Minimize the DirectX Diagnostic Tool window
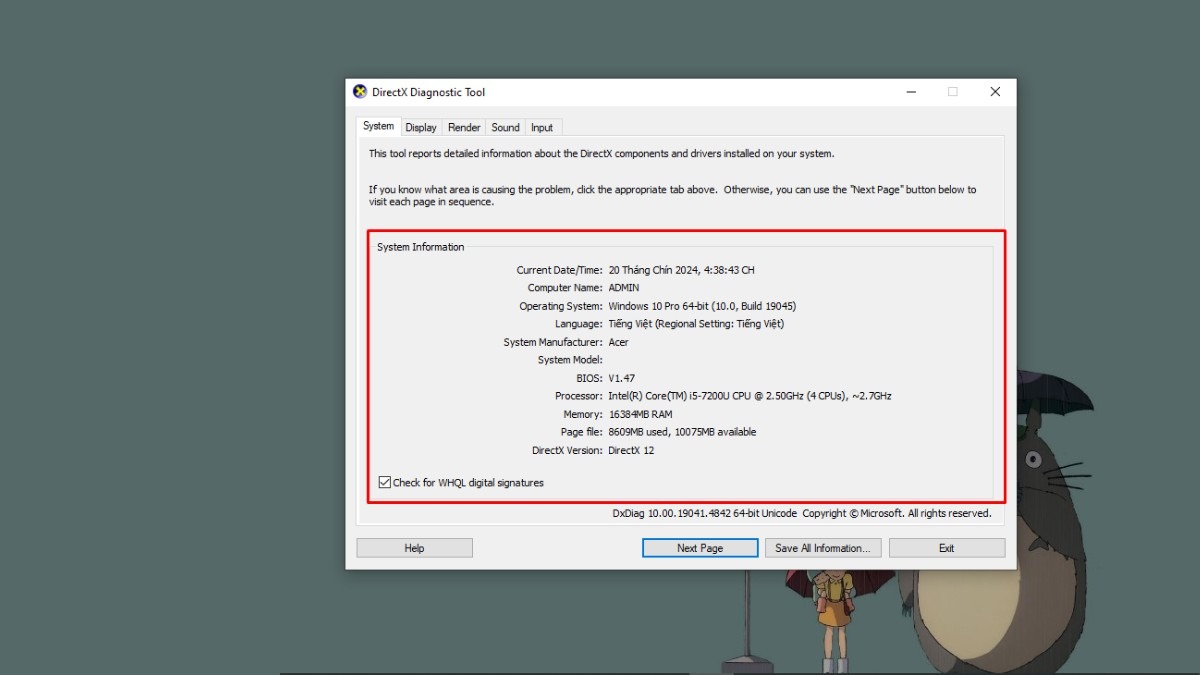This screenshot has width=1200, height=675. tap(911, 92)
